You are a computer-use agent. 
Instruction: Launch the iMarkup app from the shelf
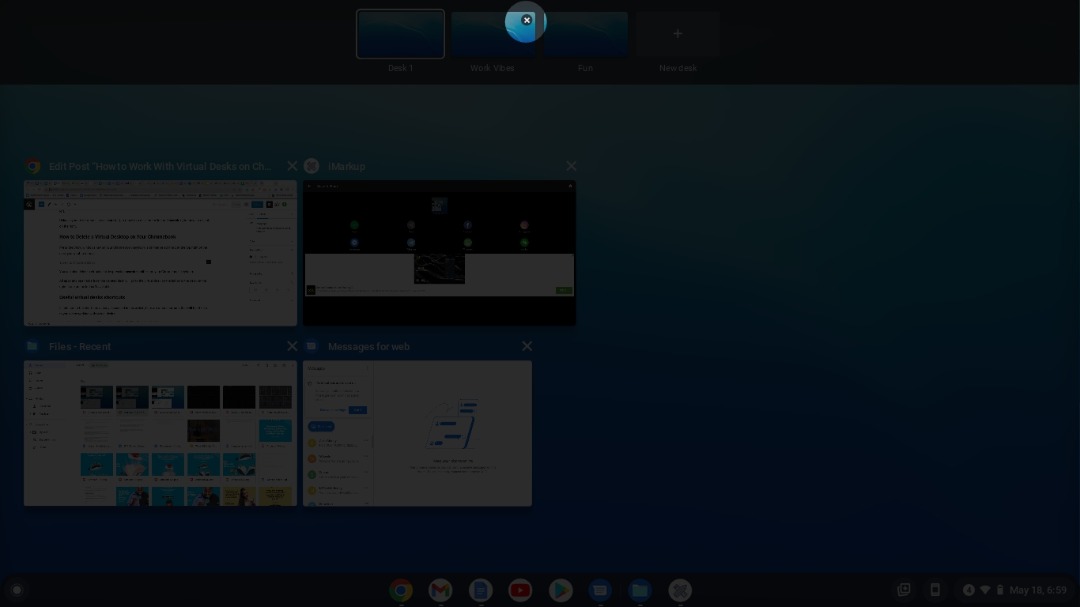(x=680, y=590)
